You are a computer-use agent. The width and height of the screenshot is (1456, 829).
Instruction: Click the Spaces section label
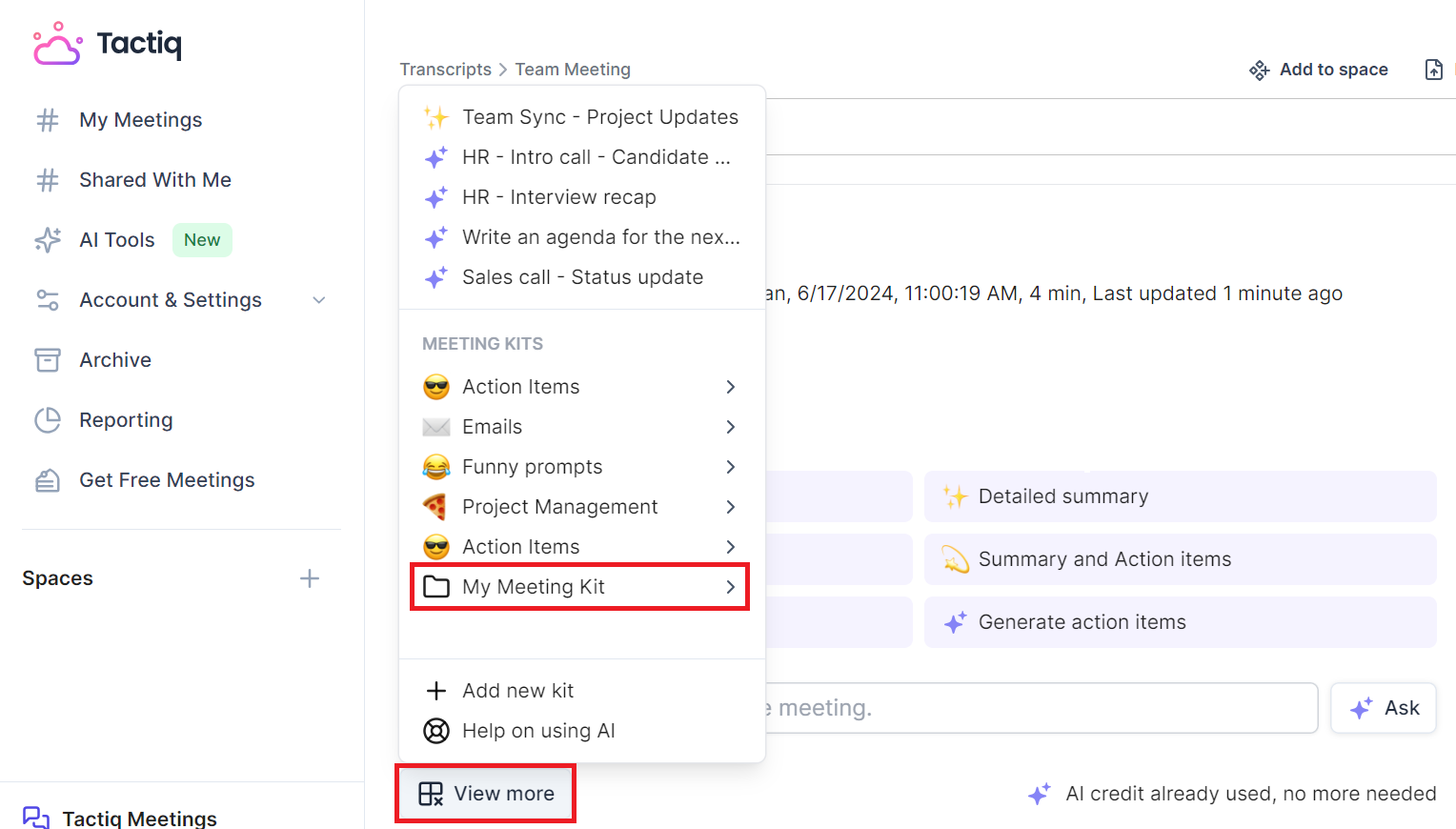58,578
